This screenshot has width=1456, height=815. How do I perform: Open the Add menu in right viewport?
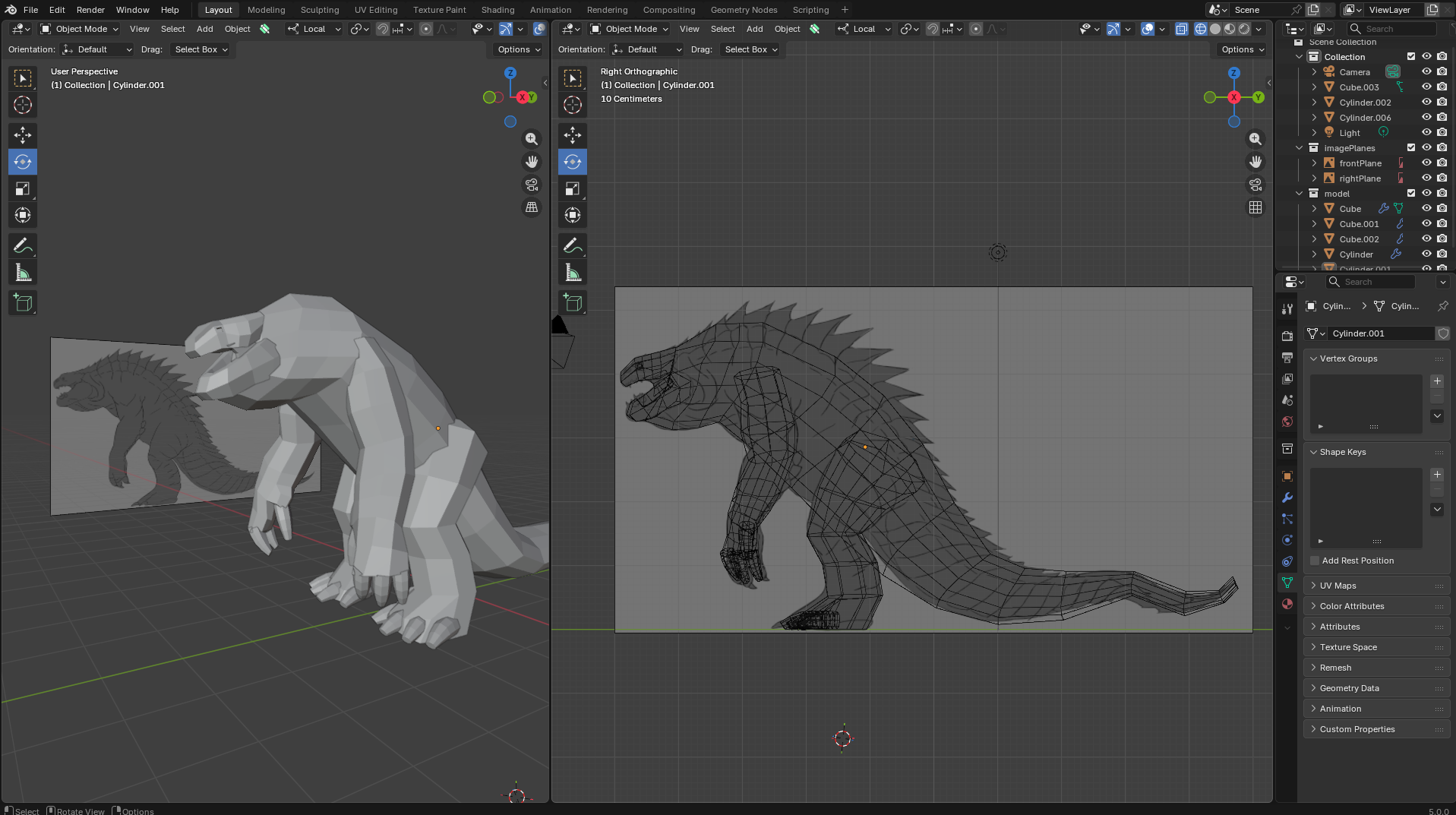click(754, 29)
